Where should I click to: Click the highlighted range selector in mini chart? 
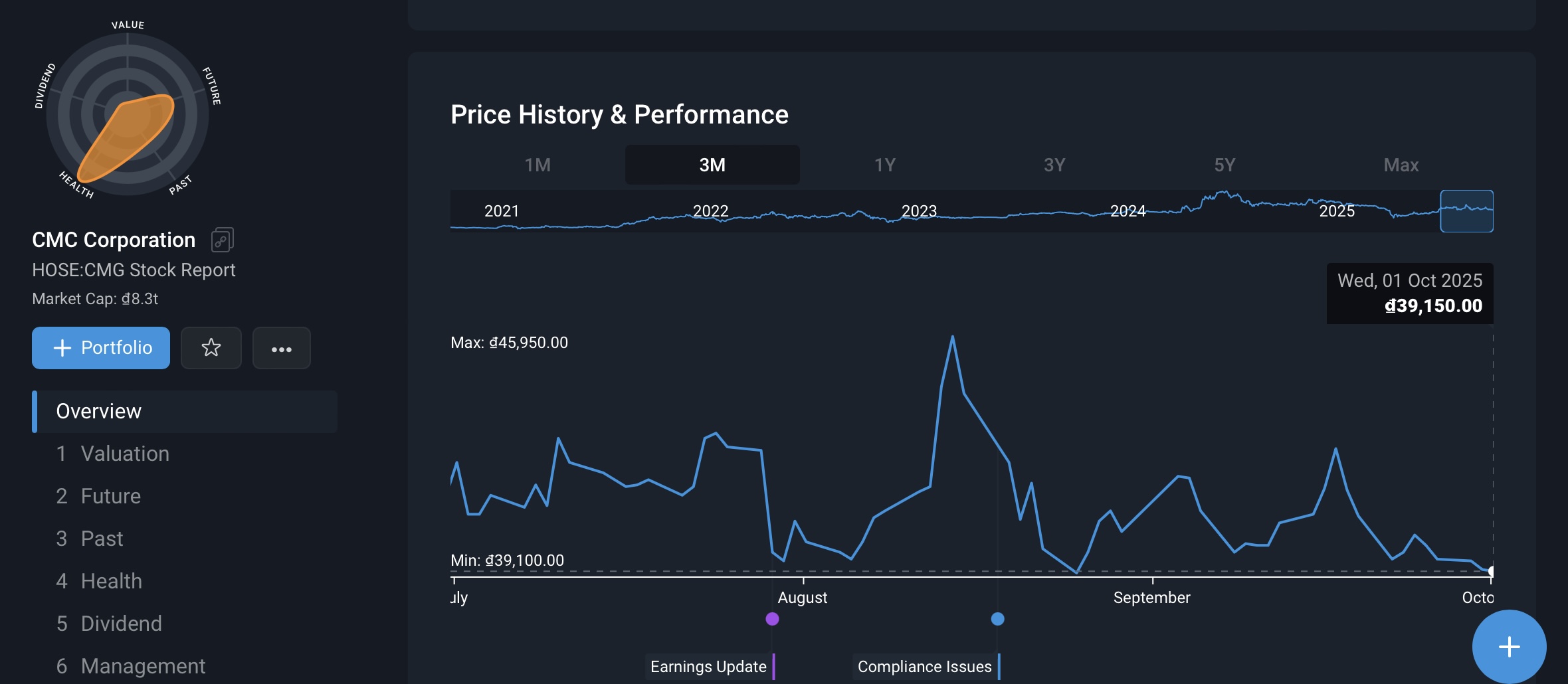(x=1466, y=211)
